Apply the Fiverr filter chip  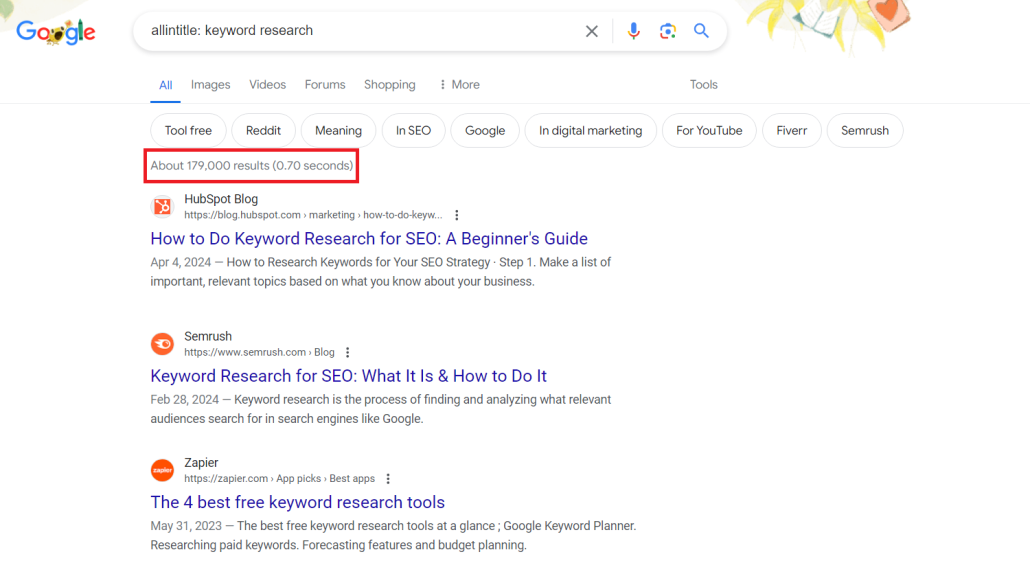[x=792, y=131]
